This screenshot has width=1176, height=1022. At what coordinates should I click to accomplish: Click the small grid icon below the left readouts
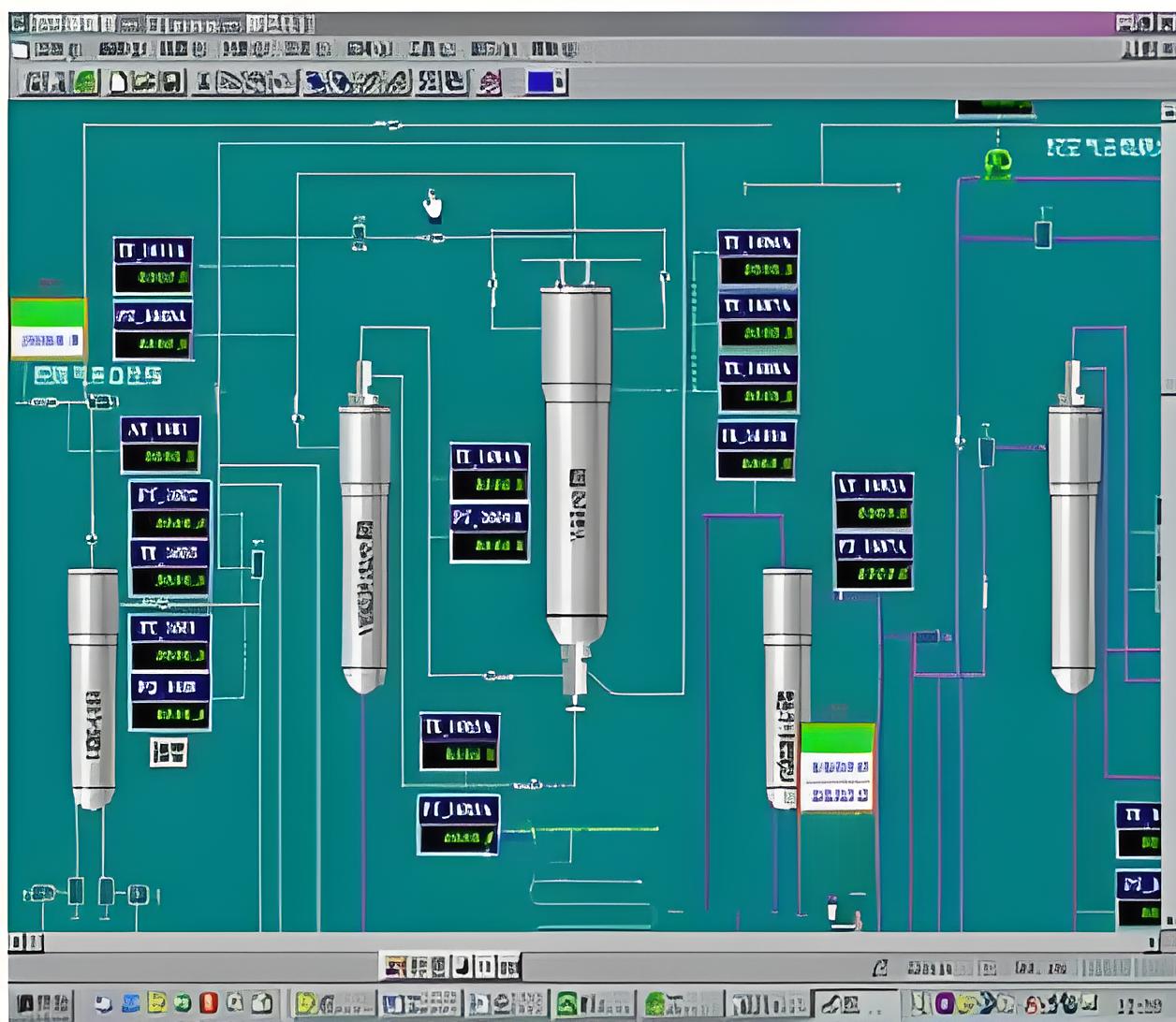(x=169, y=752)
